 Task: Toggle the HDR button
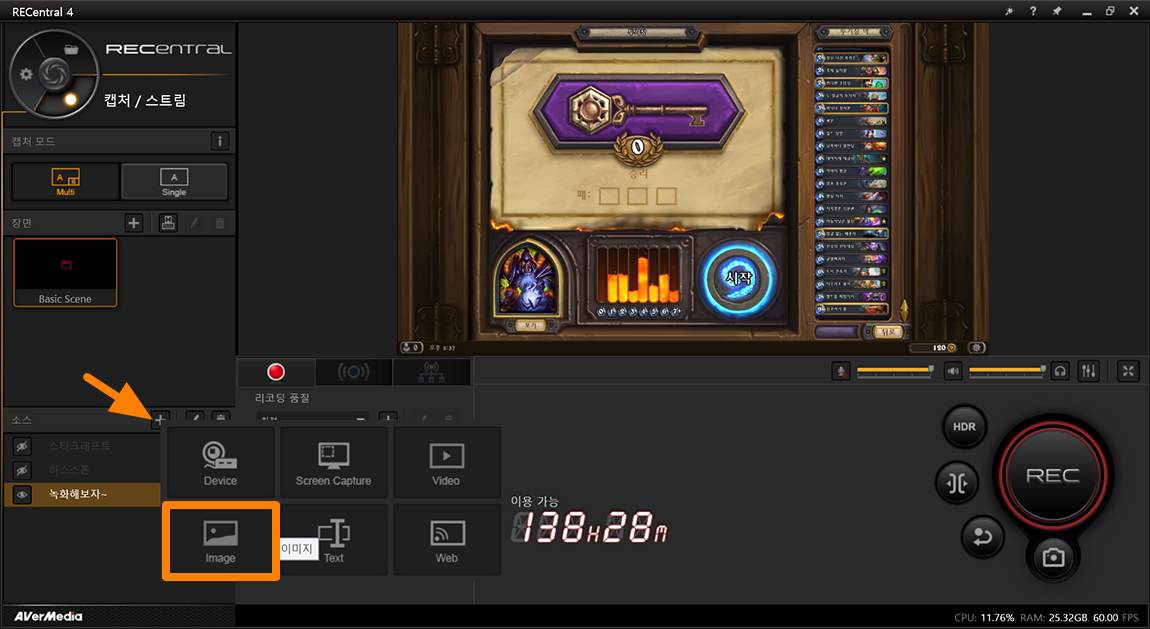click(x=964, y=427)
